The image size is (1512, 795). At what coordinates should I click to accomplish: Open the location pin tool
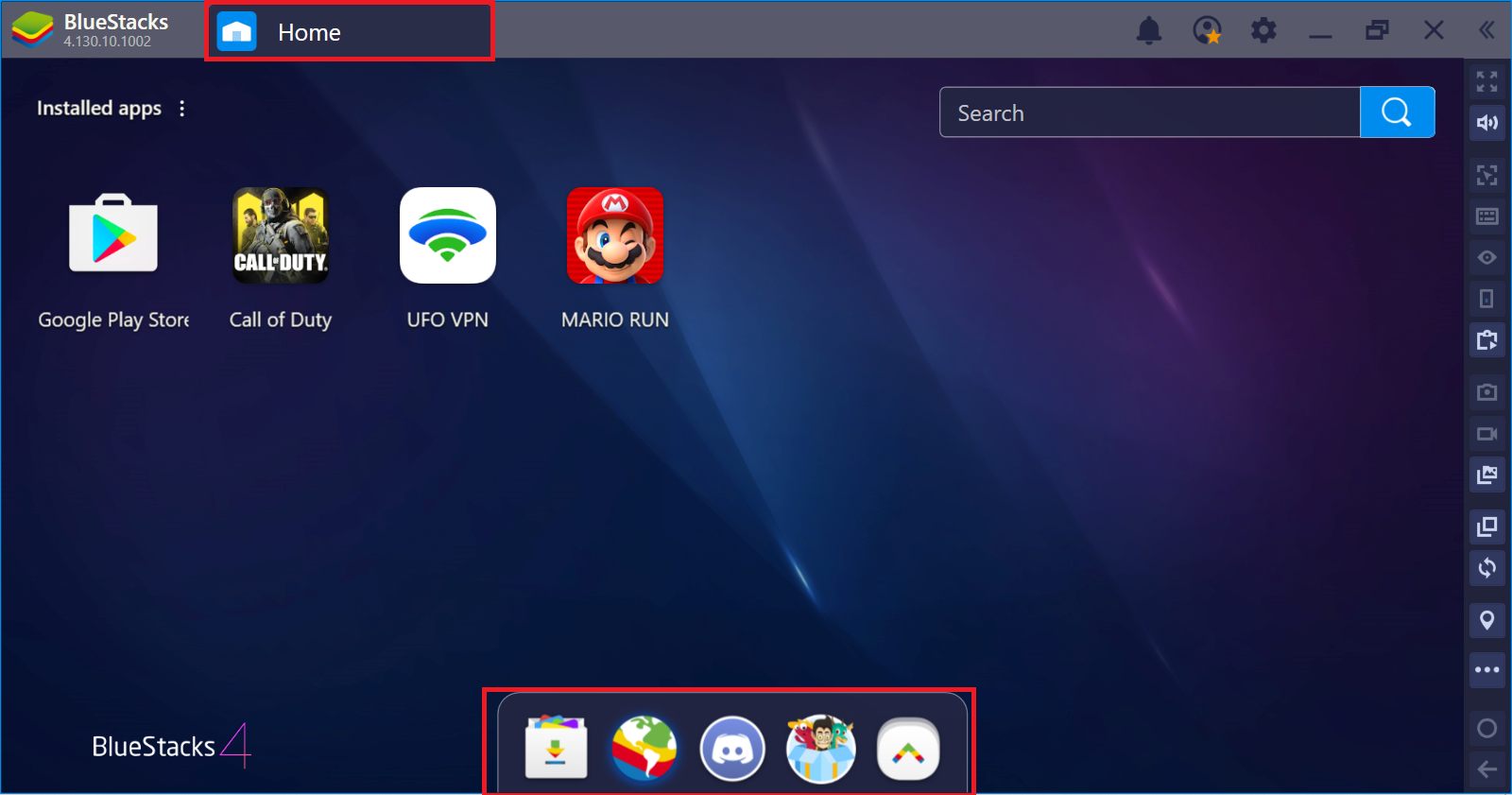[x=1486, y=621]
